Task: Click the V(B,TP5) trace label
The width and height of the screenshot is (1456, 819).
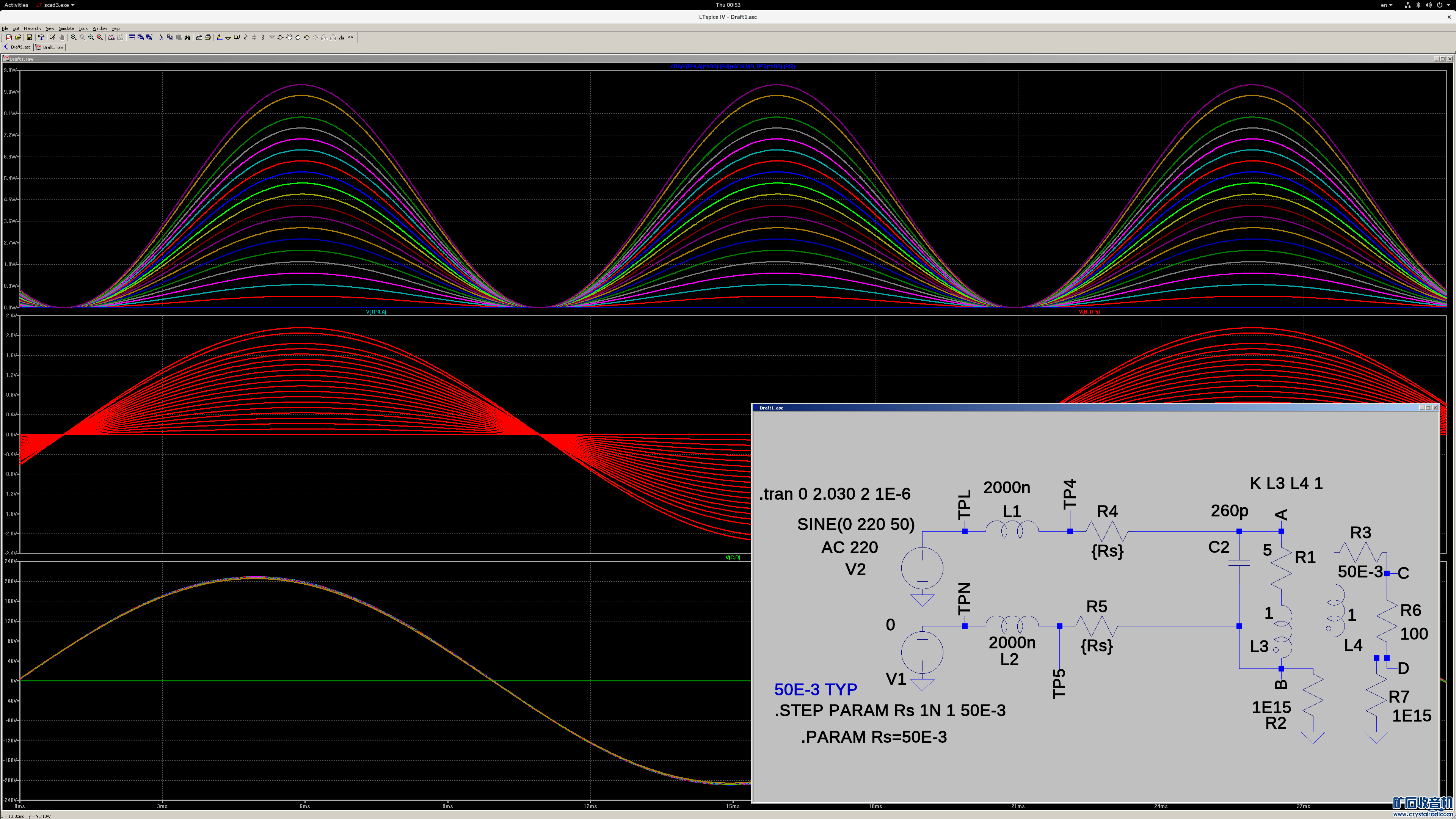Action: tap(1089, 312)
